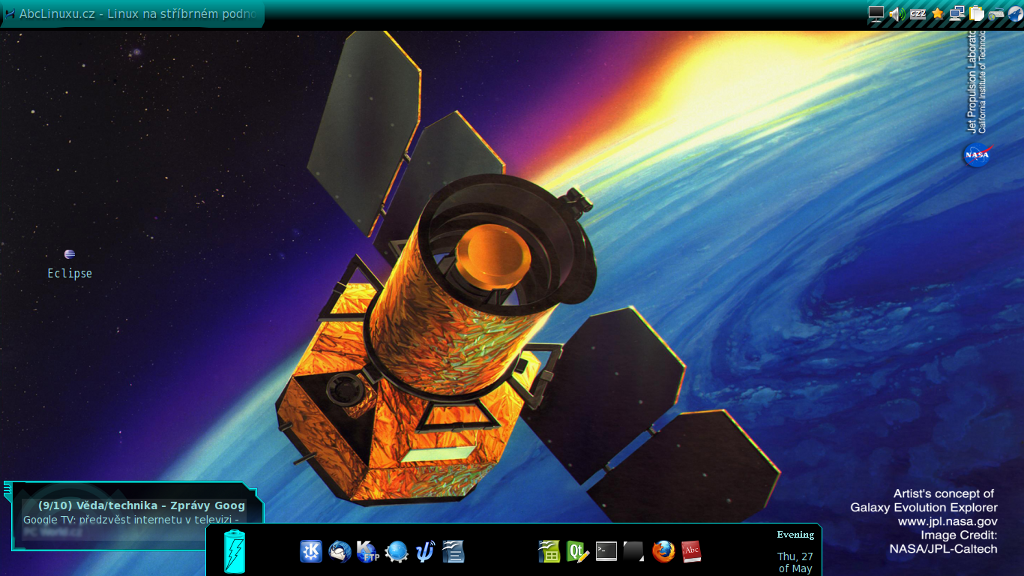This screenshot has height=576, width=1024.
Task: Launch the KFTP client from the dock
Action: [x=368, y=552]
